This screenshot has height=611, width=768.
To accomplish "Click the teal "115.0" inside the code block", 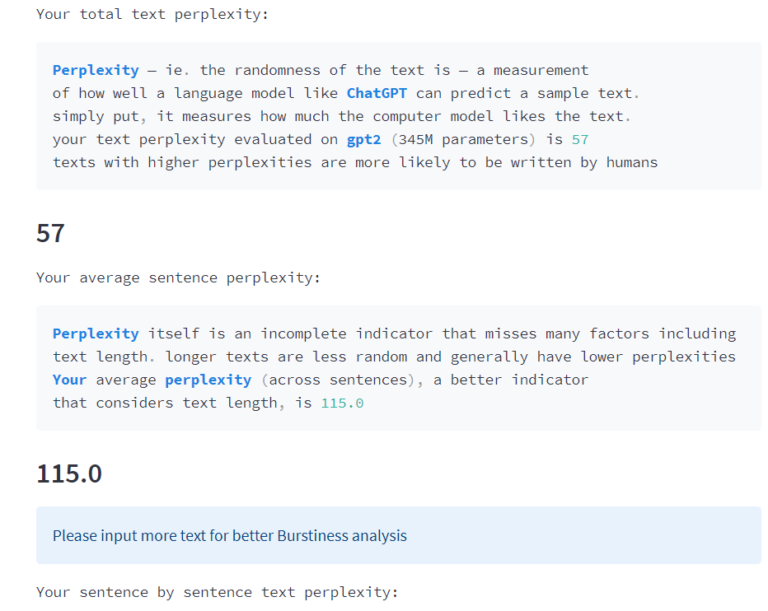I will 342,403.
